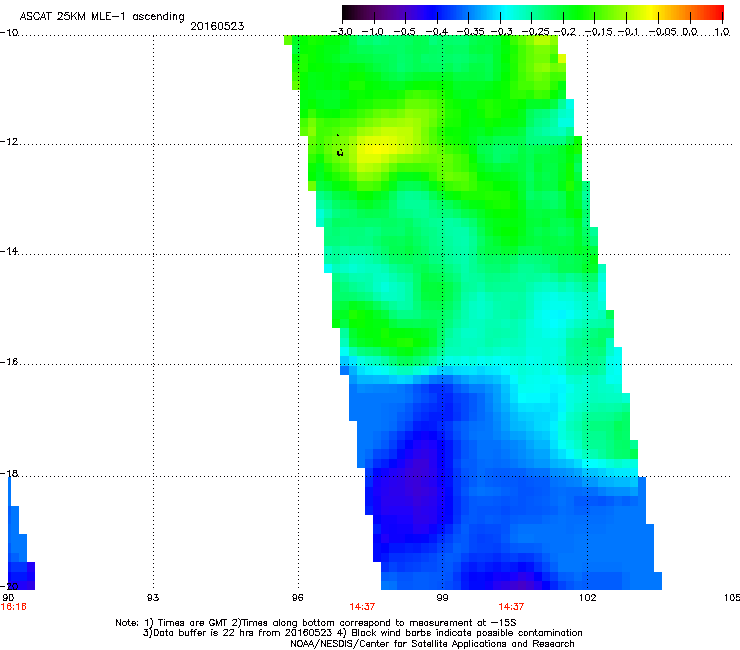
Task: Click the -0.4 color scale label
Action: pyautogui.click(x=437, y=32)
